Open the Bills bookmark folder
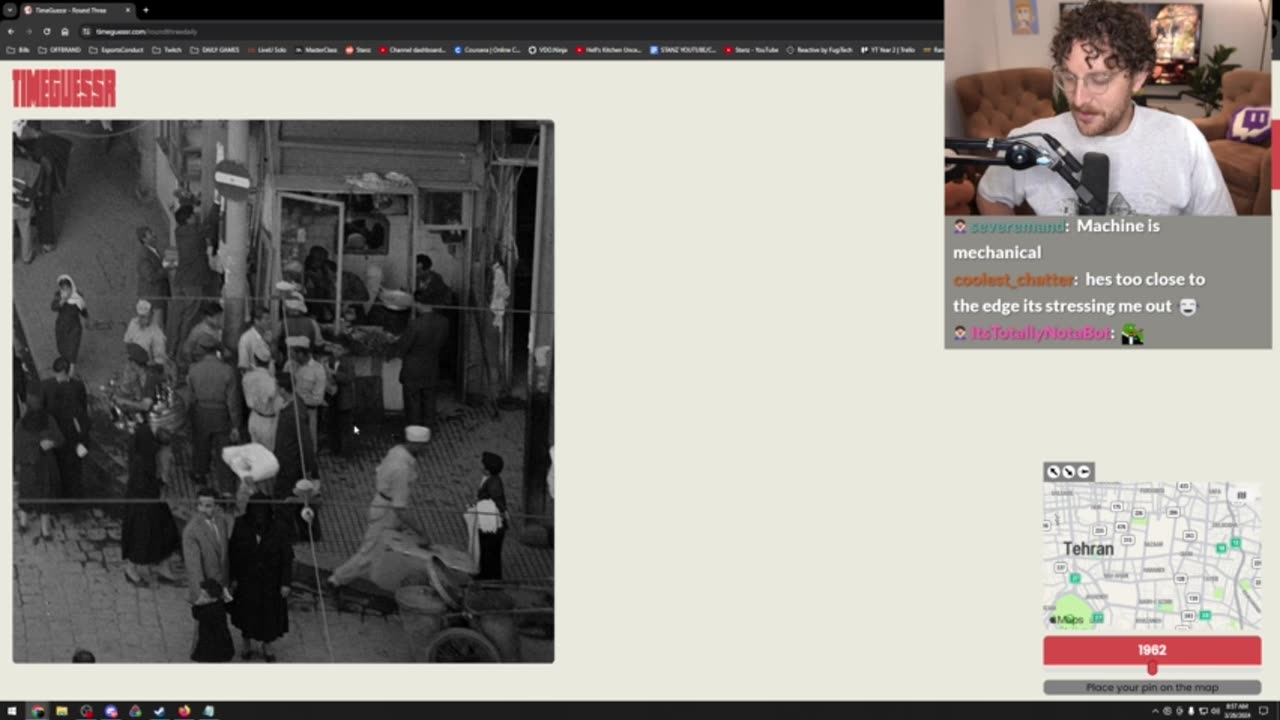Image resolution: width=1280 pixels, height=720 pixels. pos(18,49)
